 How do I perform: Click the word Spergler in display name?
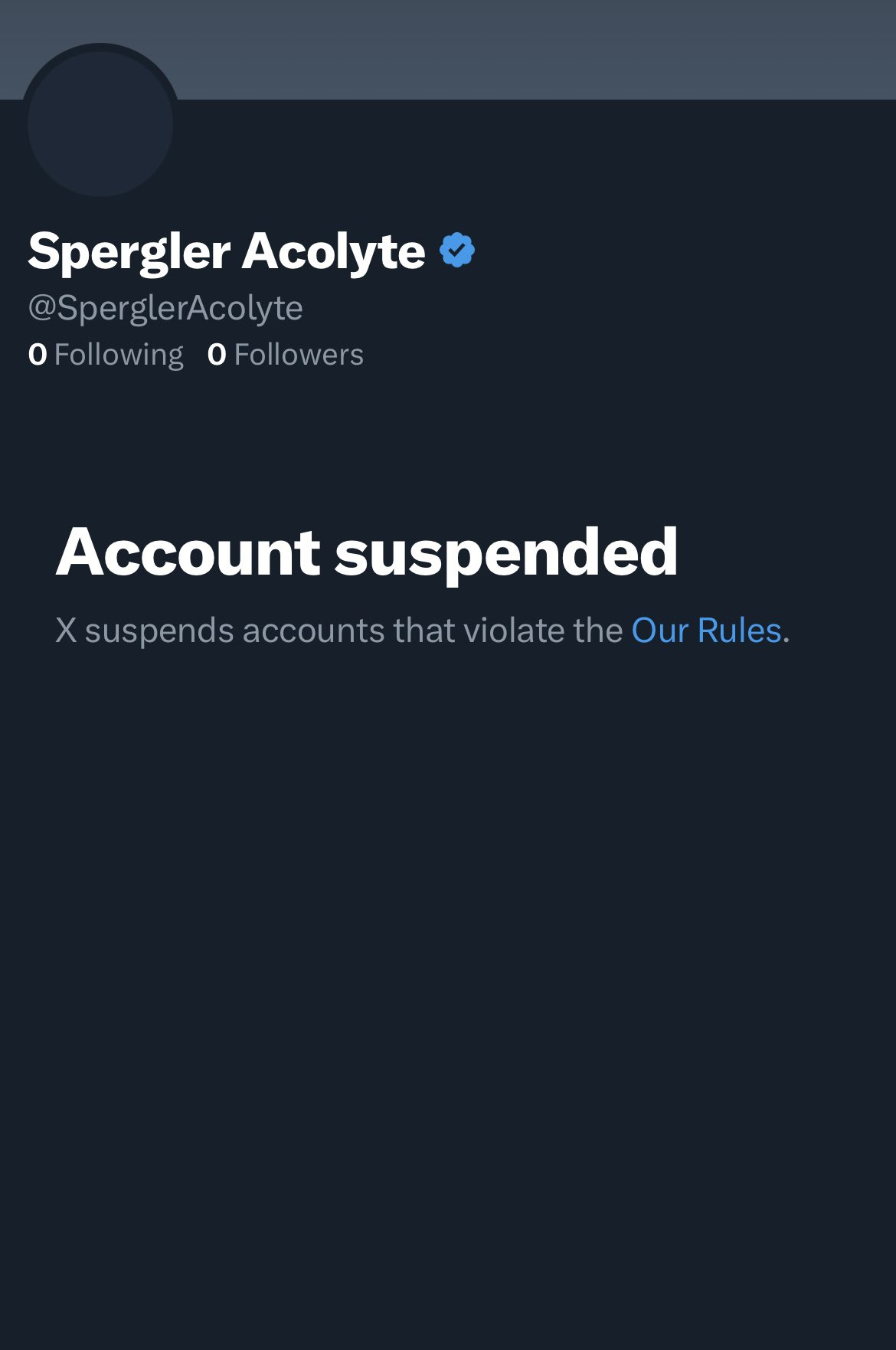(x=129, y=253)
